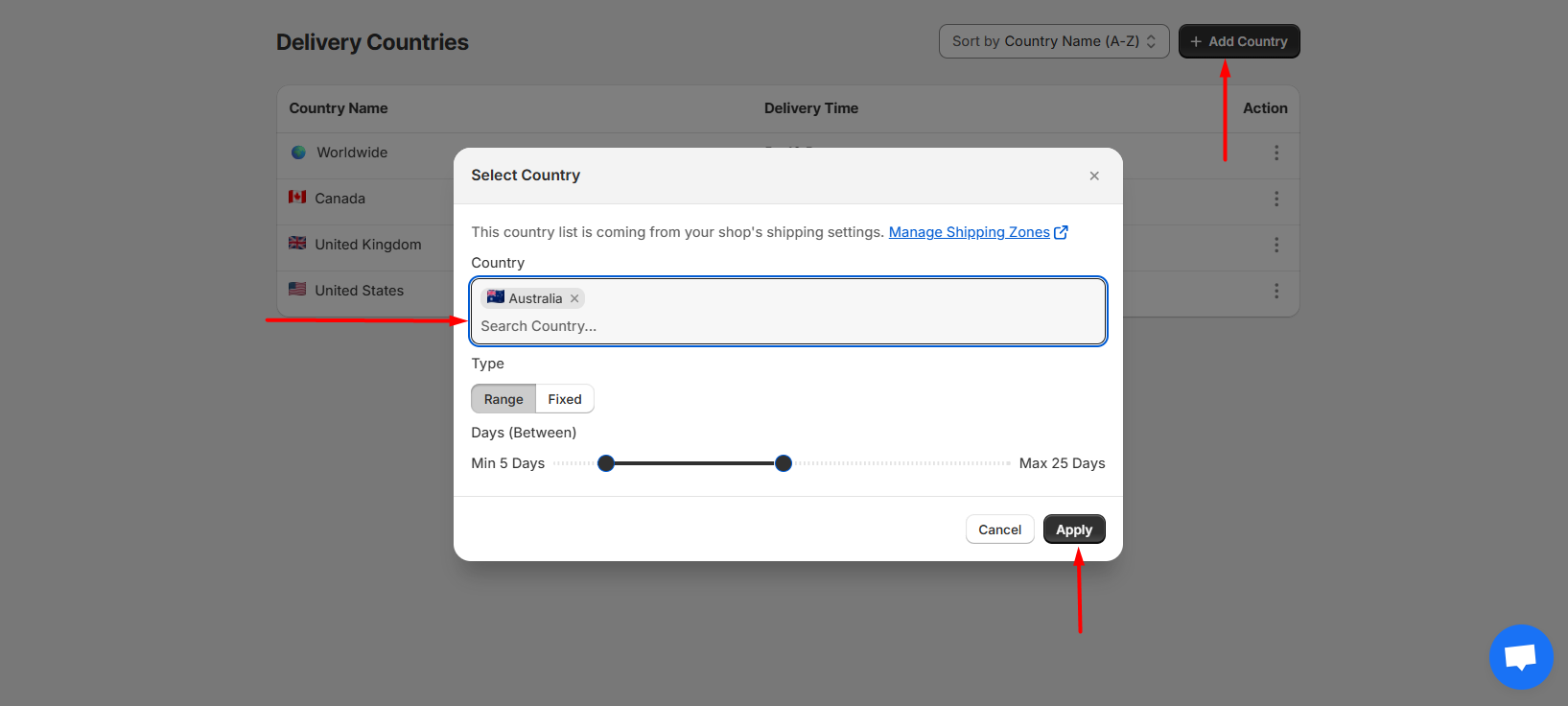Select the Fixed delivery type
The image size is (1568, 706).
(x=564, y=398)
